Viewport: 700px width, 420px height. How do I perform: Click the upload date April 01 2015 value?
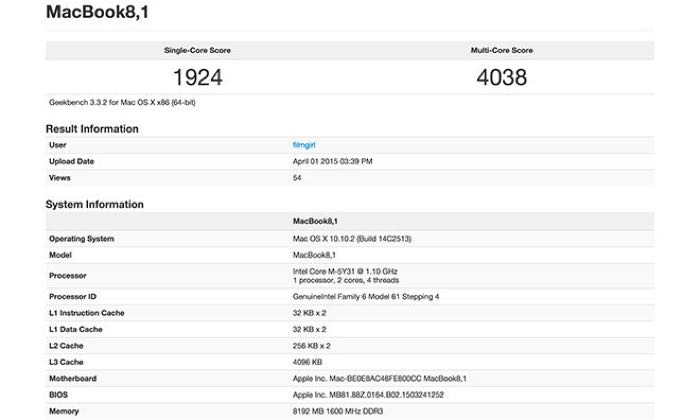(332, 161)
